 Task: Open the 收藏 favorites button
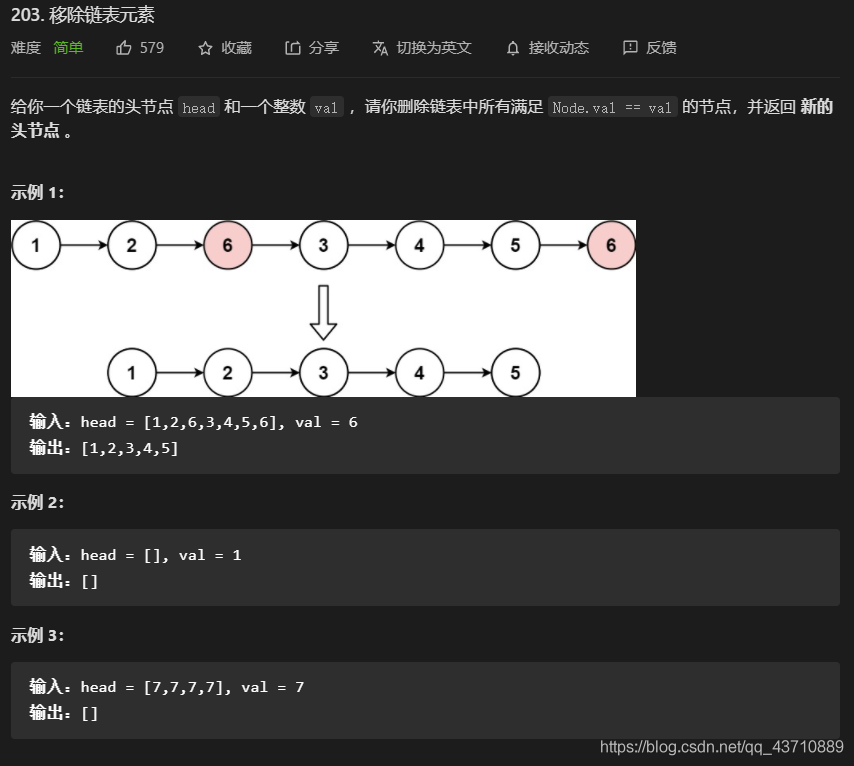pos(225,48)
